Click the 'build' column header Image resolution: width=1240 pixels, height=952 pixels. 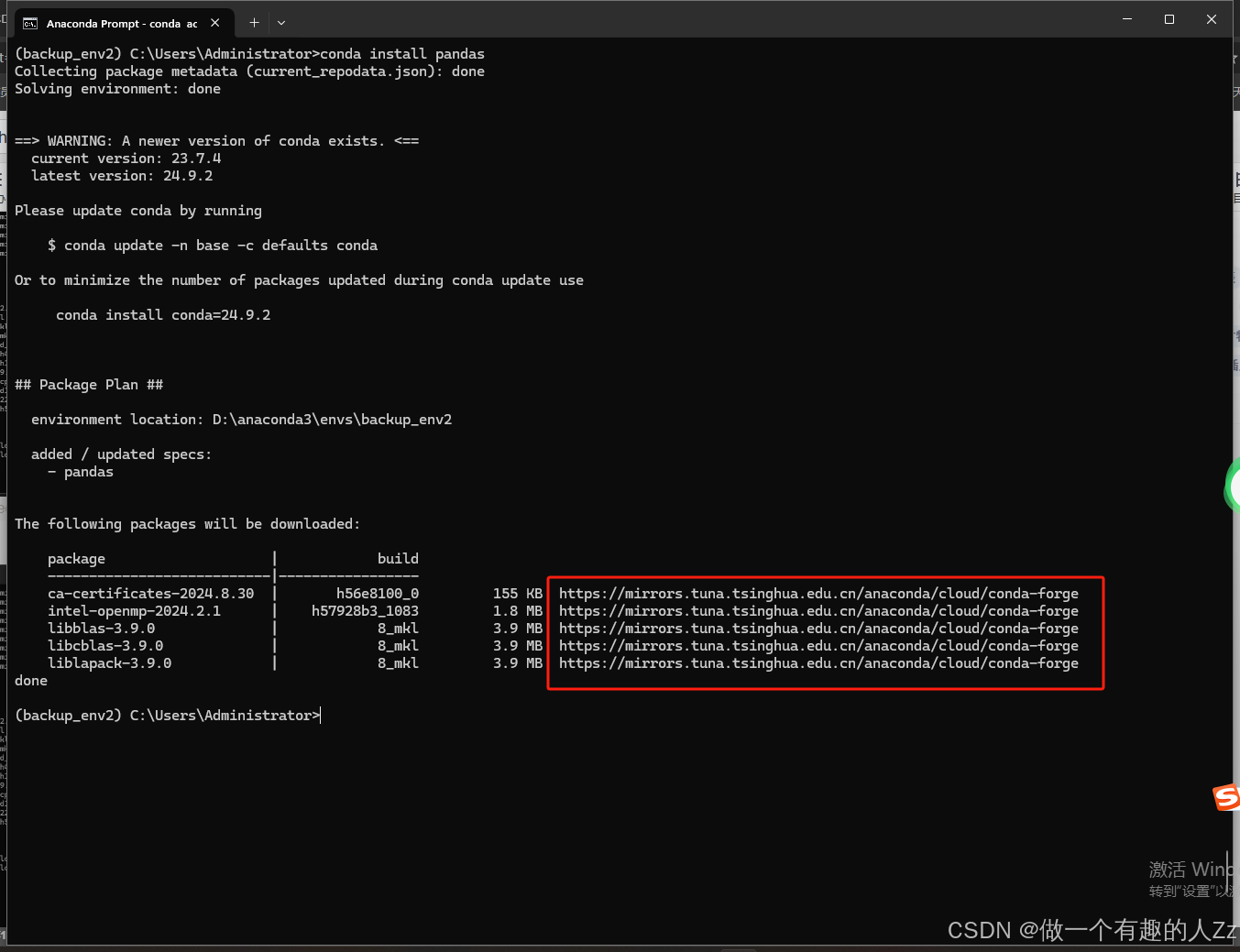398,559
